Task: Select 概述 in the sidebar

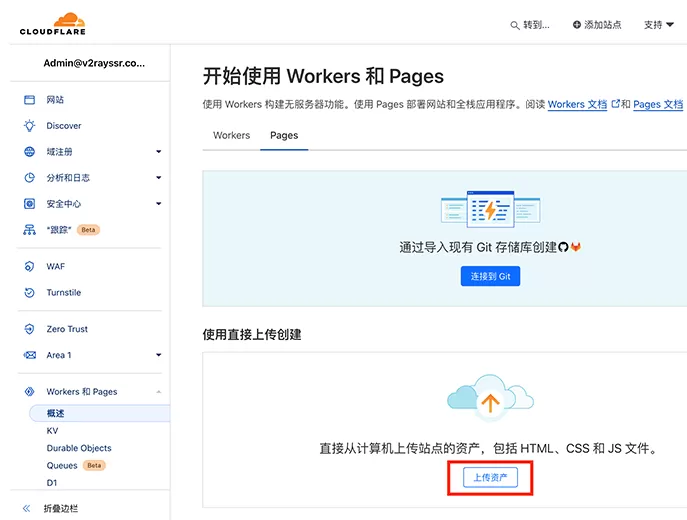Action: 99,413
